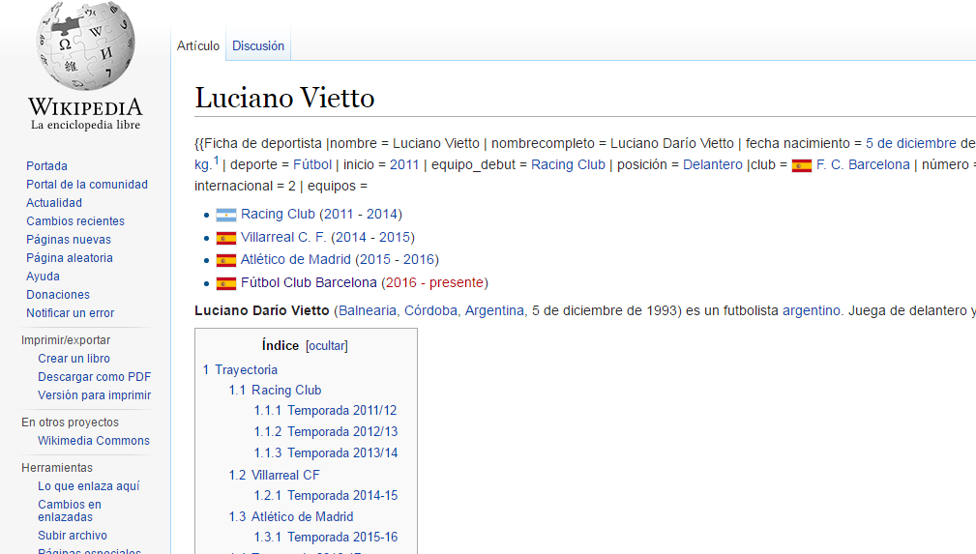
Task: Click the Herramientas sidebar heading
Action: pyautogui.click(x=57, y=467)
